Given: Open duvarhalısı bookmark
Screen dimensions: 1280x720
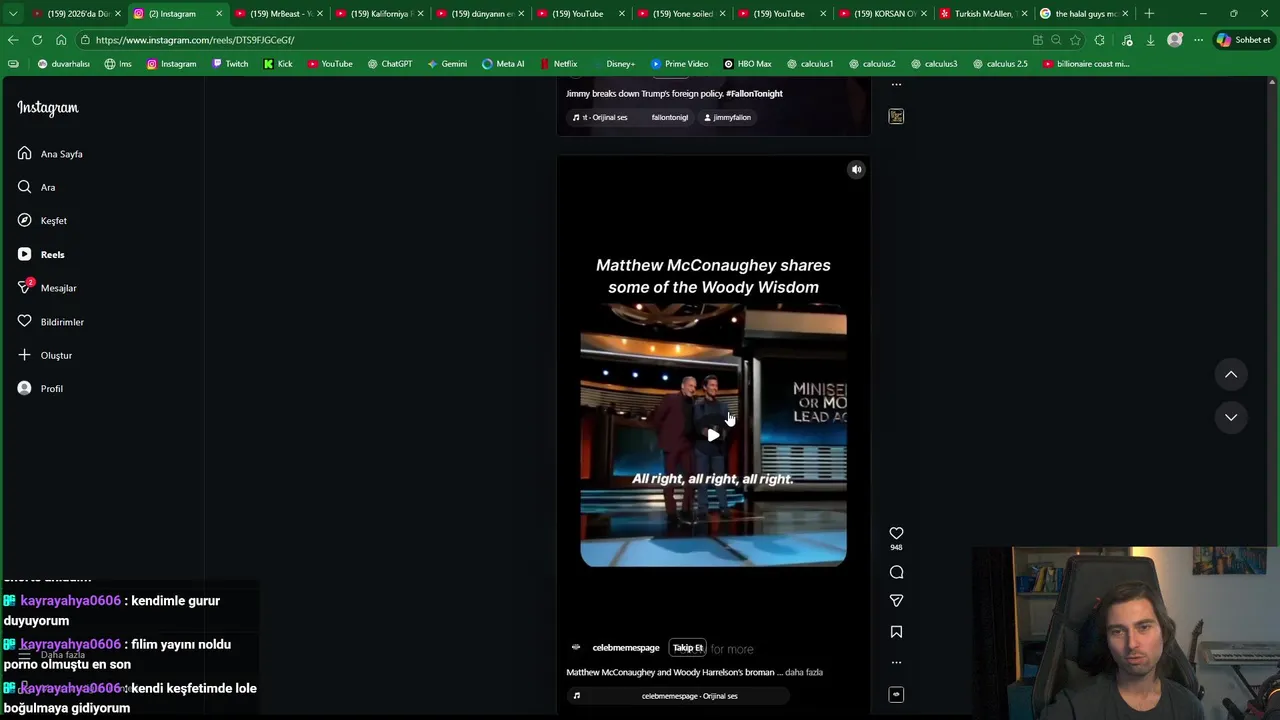Looking at the screenshot, I should tap(63, 64).
